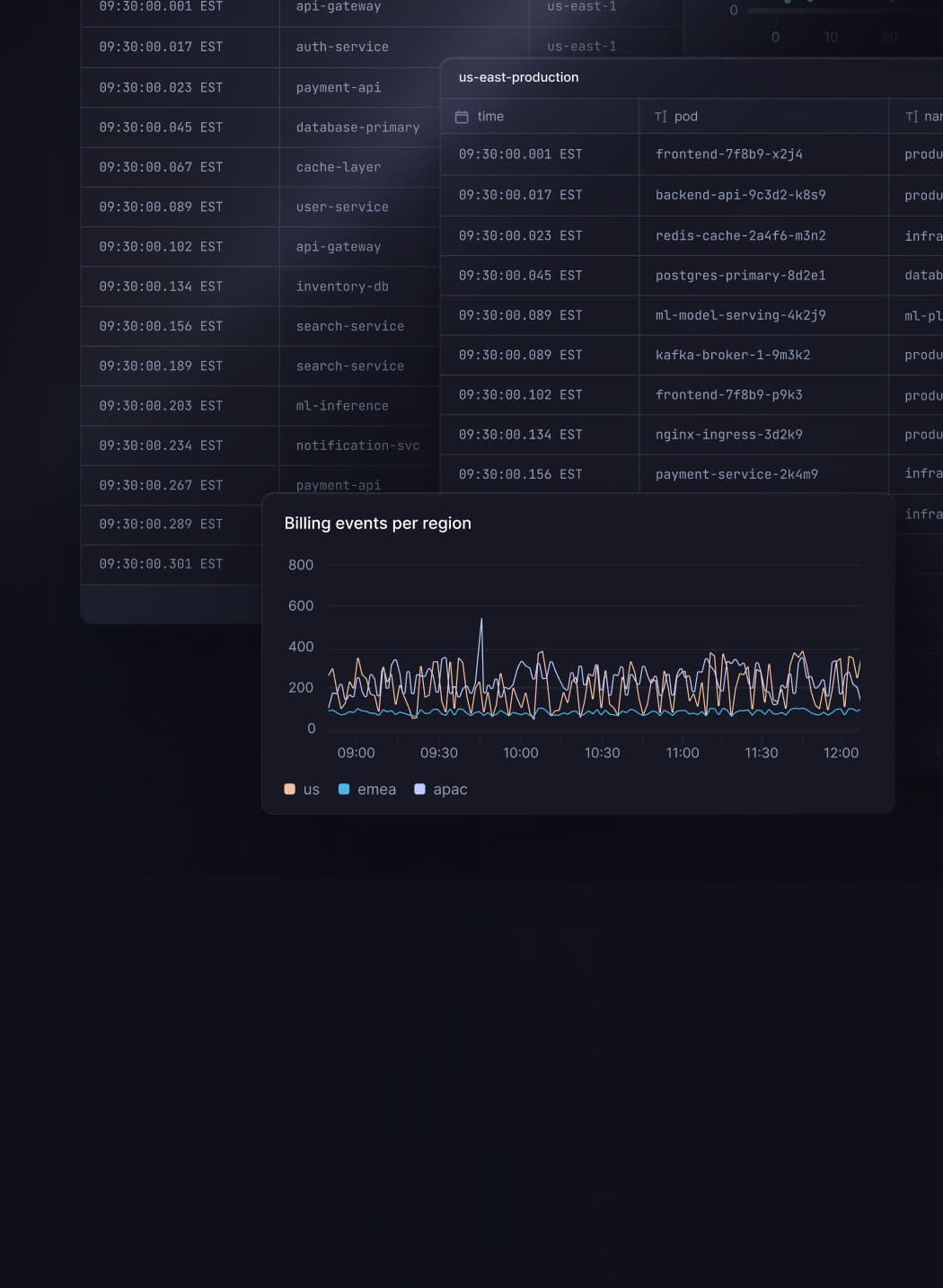
Task: Select the kafka-broker-1-9m3k2 row
Action: pyautogui.click(x=732, y=355)
